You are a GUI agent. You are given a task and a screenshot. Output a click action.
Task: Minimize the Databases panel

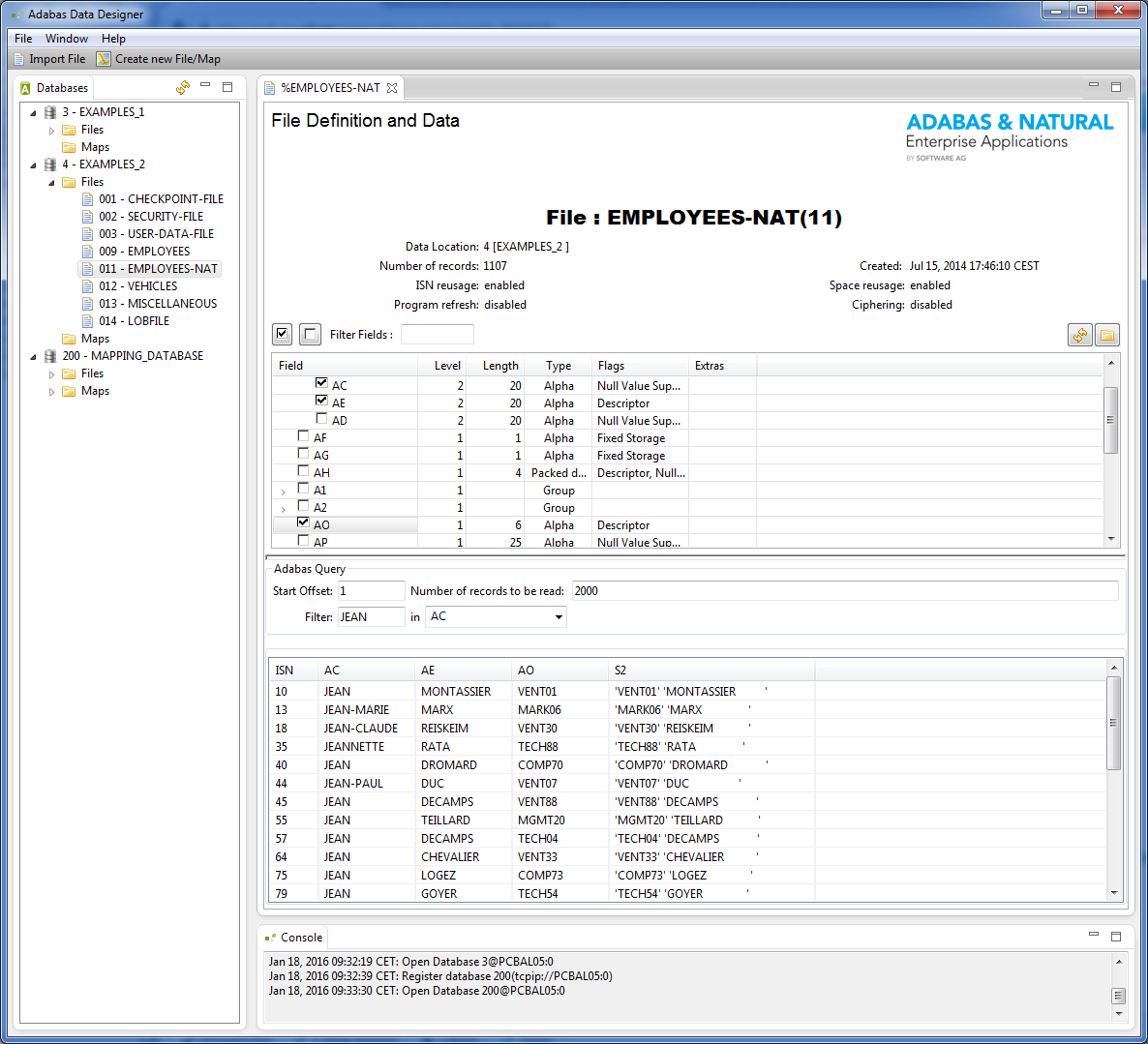[x=205, y=86]
